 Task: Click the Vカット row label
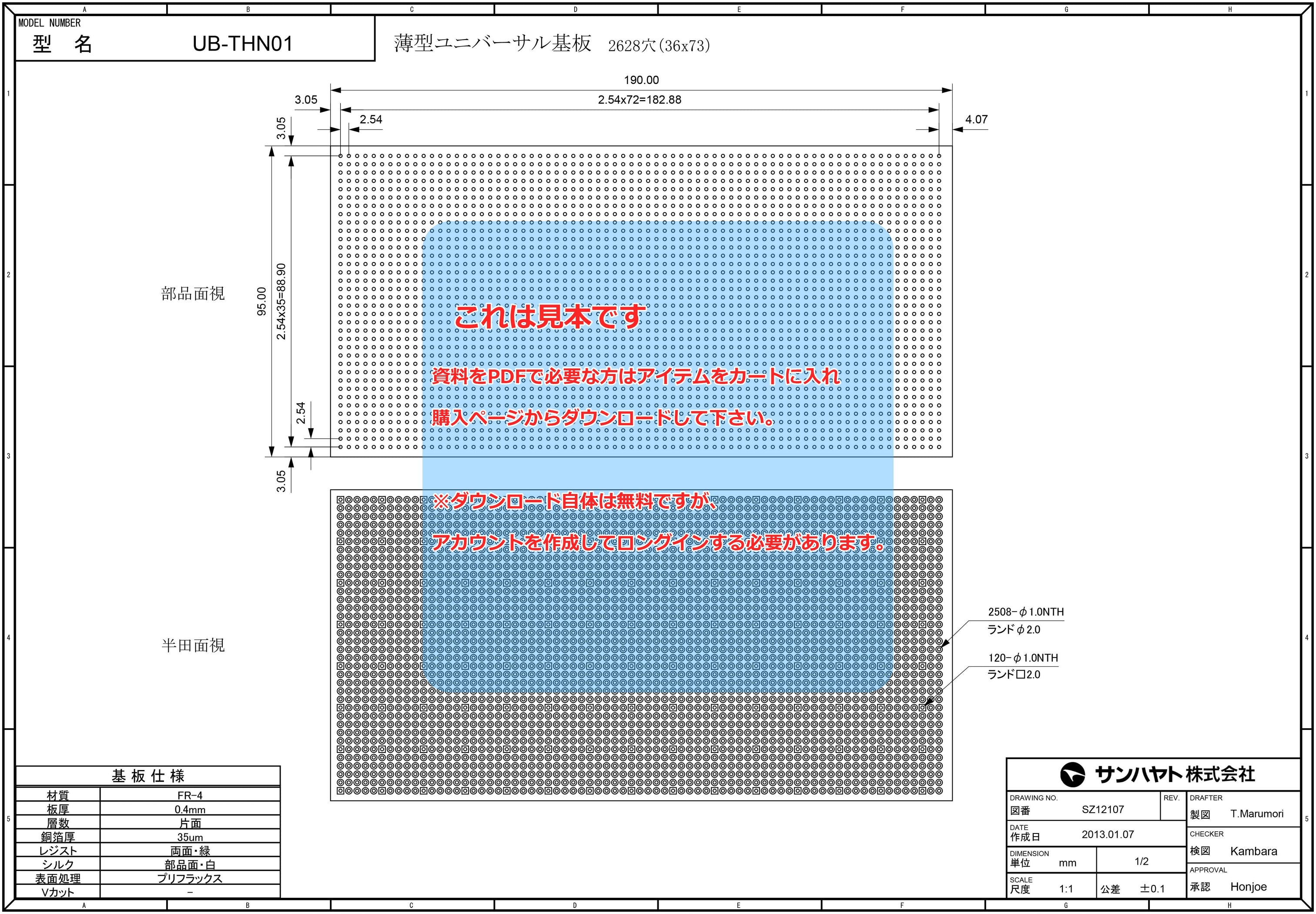click(x=58, y=892)
